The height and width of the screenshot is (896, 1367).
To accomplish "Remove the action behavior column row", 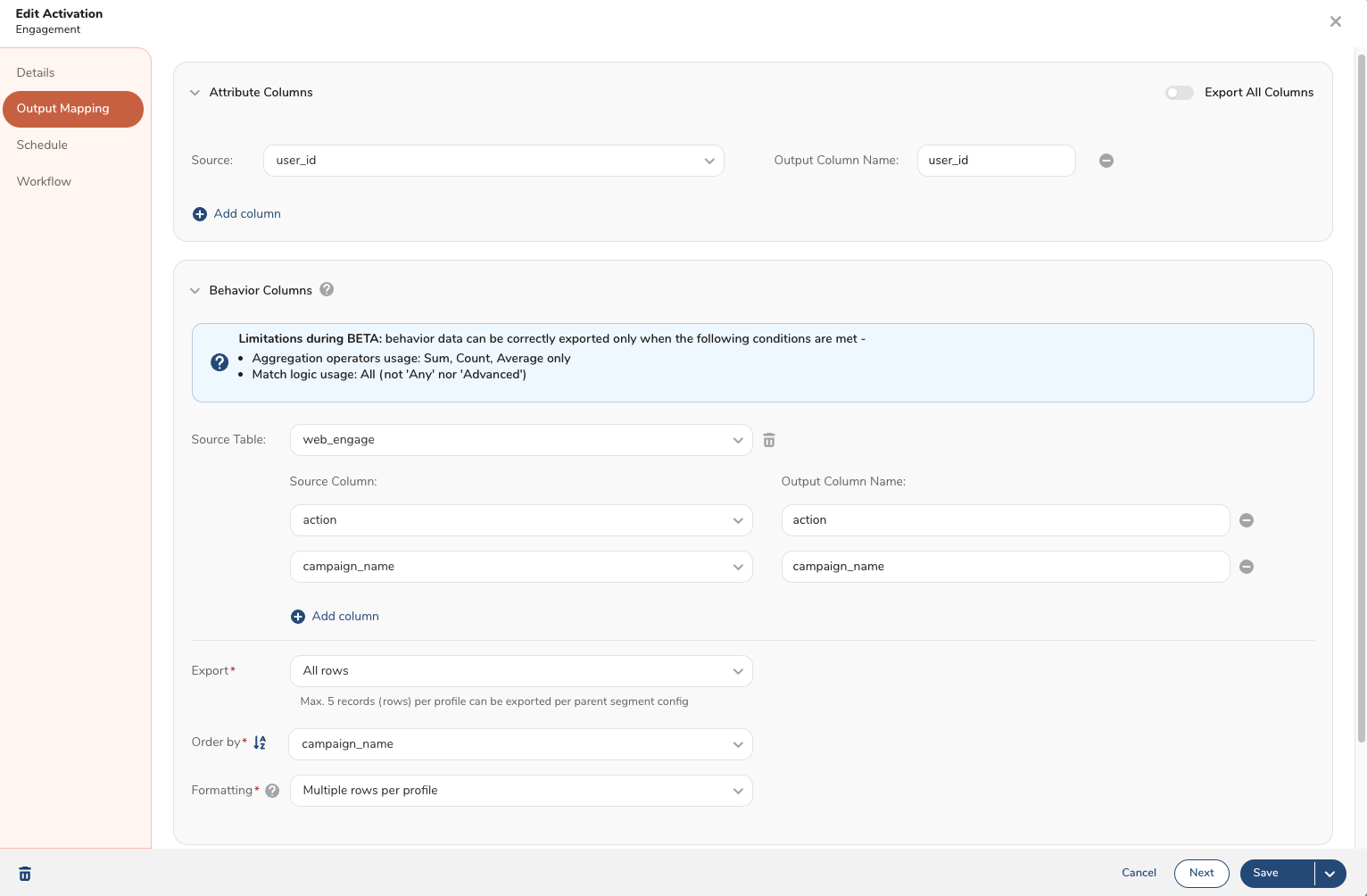I will click(x=1247, y=520).
